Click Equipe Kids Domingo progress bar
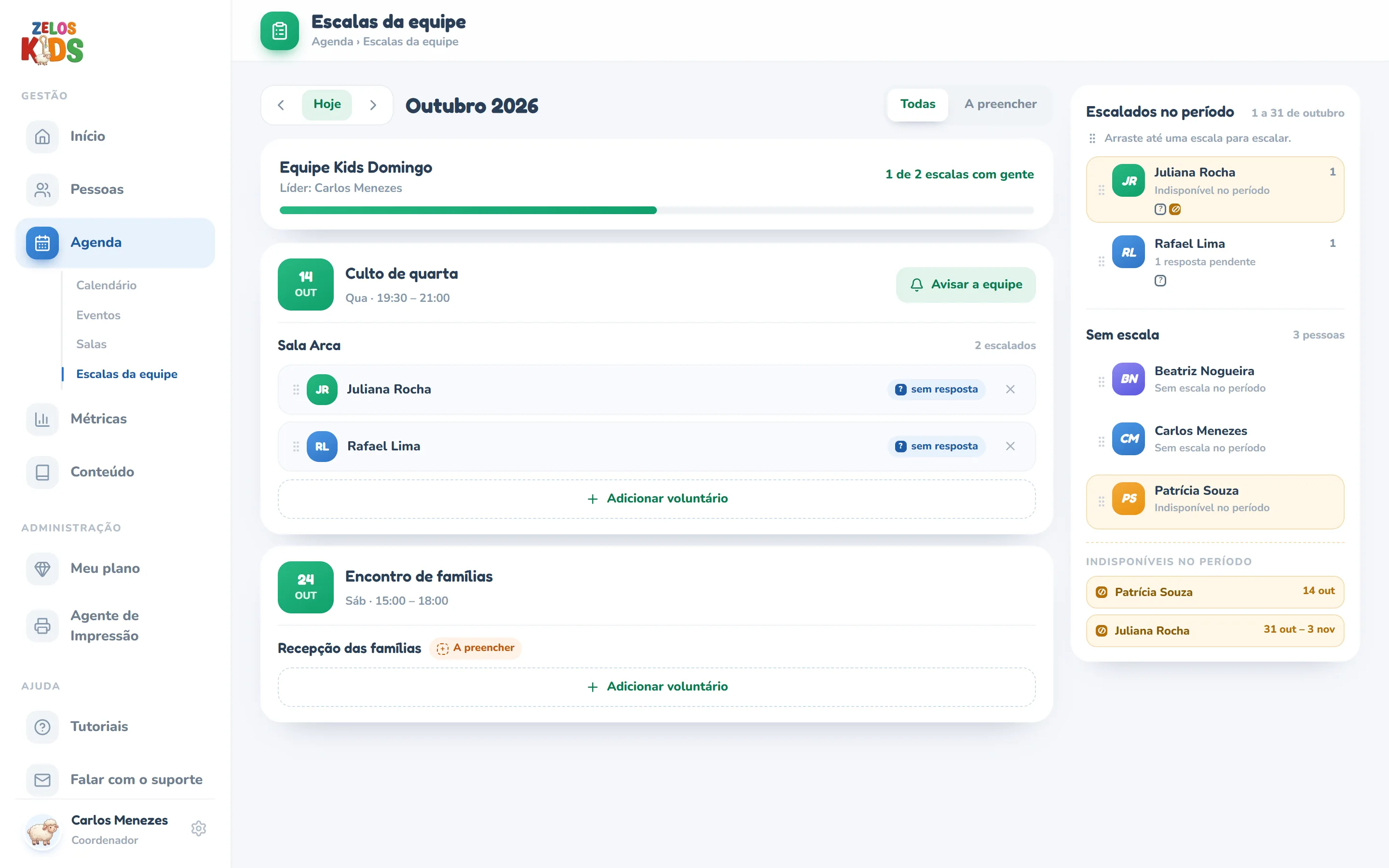 coord(656,210)
